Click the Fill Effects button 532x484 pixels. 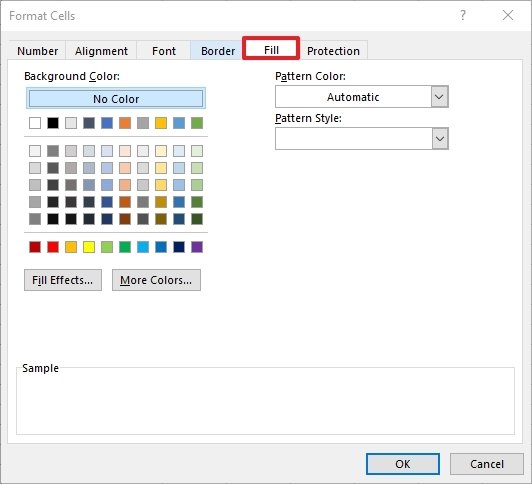63,280
